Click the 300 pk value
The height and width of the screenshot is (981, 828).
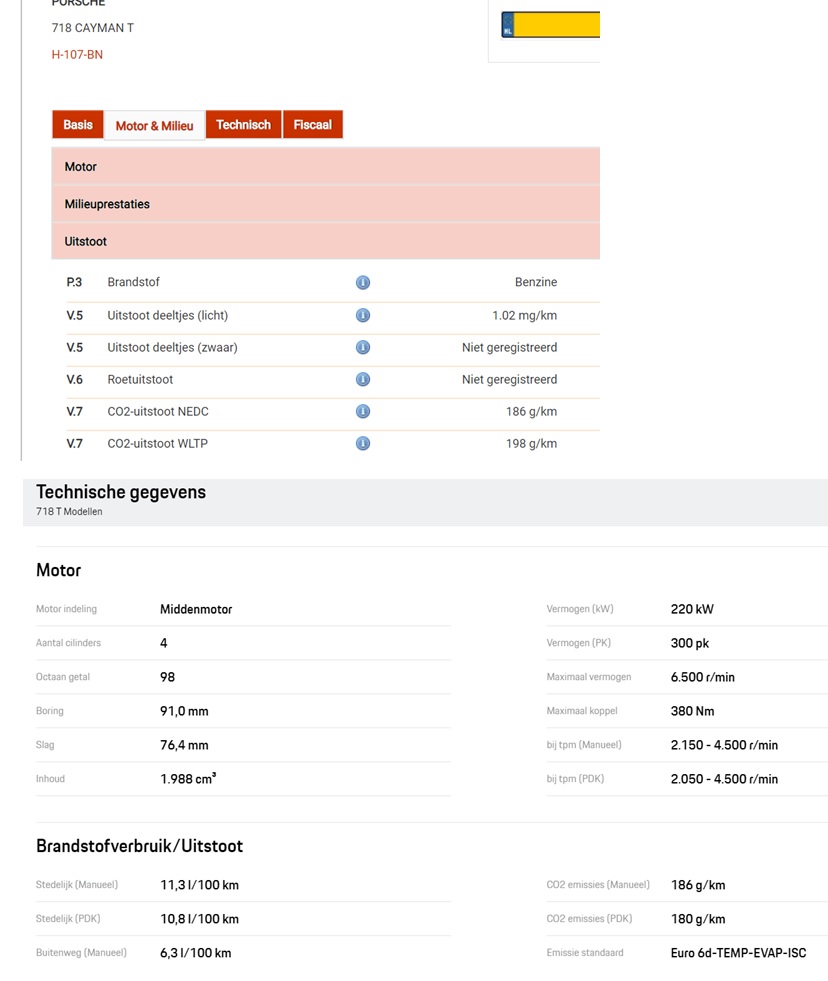tap(690, 643)
